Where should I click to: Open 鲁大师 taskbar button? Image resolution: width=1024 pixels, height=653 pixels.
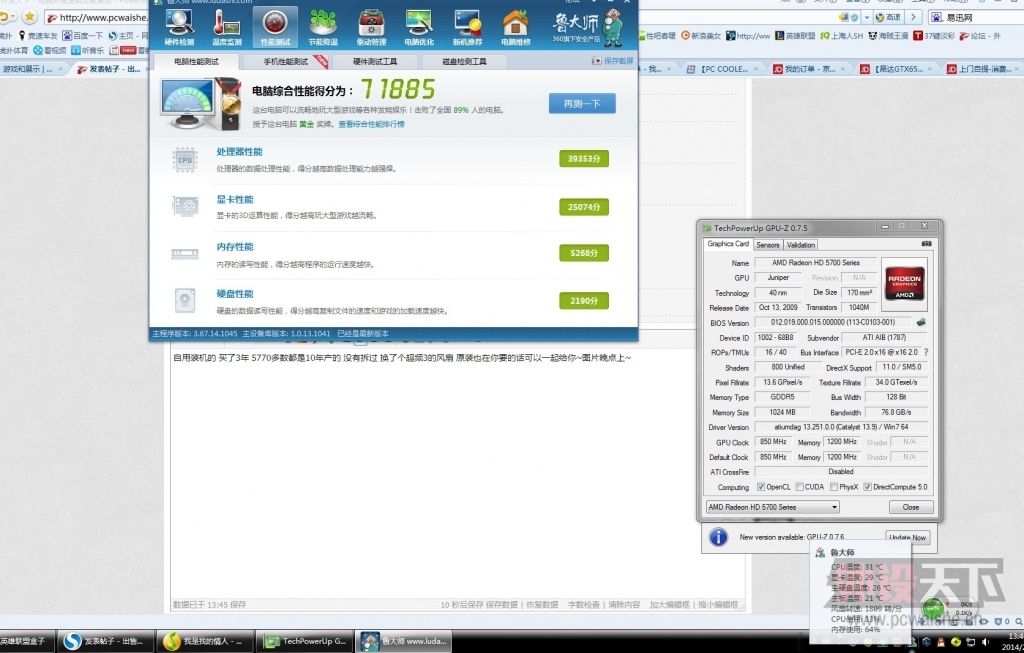coord(404,641)
